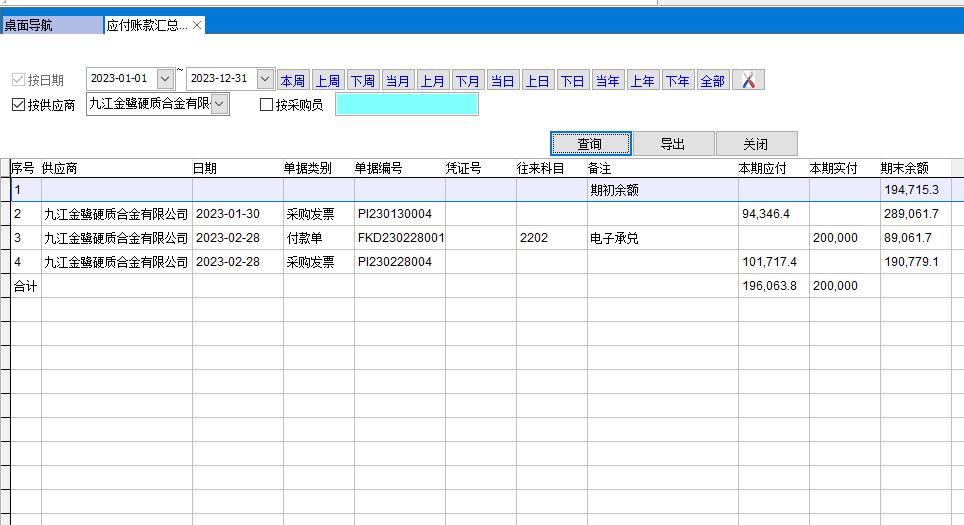Switch to the 桌面导航 tab
Screen dimensions: 964x525
(50, 25)
